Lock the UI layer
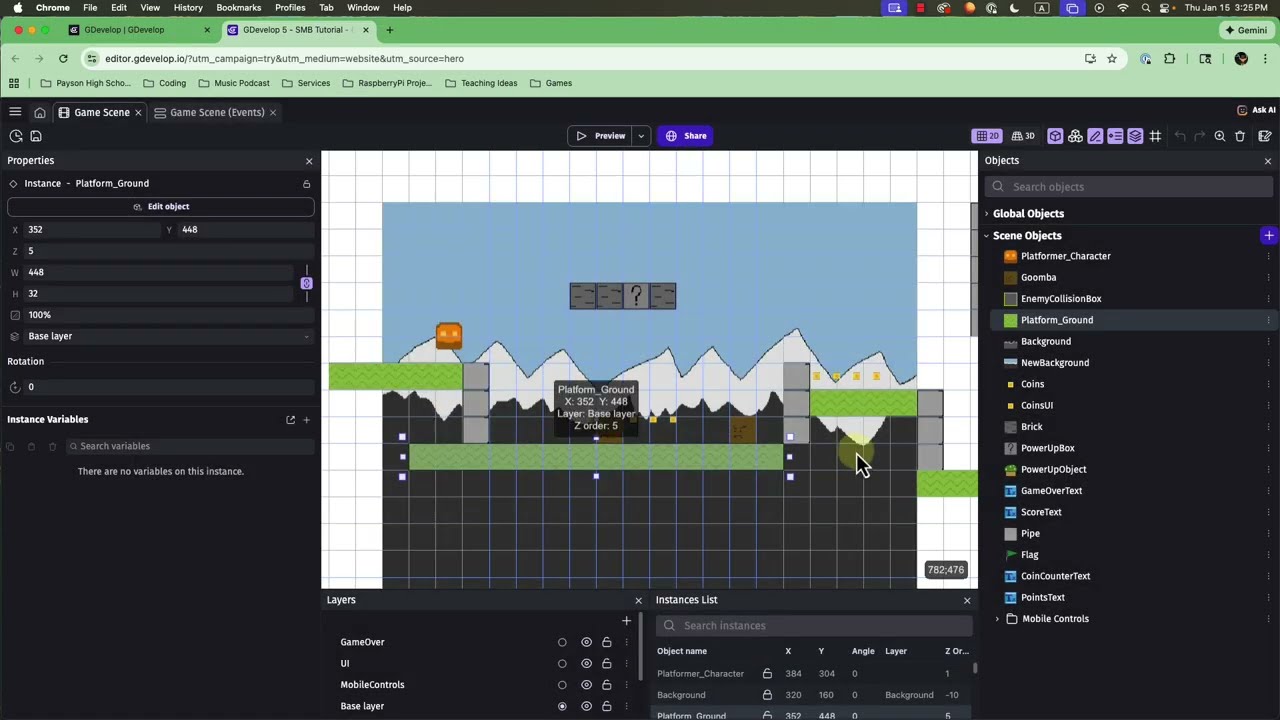 [606, 664]
